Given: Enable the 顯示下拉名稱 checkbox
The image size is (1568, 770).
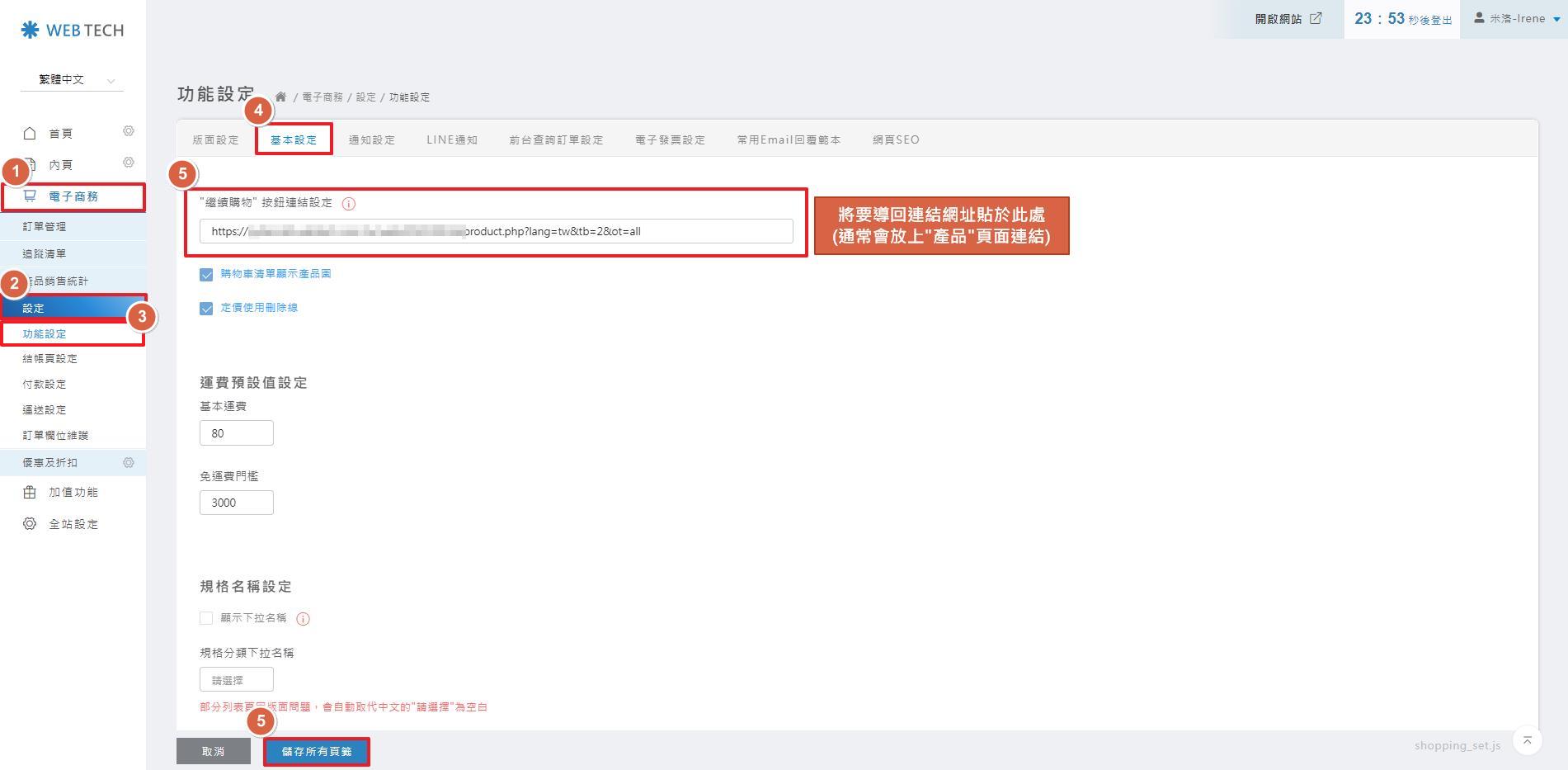Looking at the screenshot, I should (206, 618).
